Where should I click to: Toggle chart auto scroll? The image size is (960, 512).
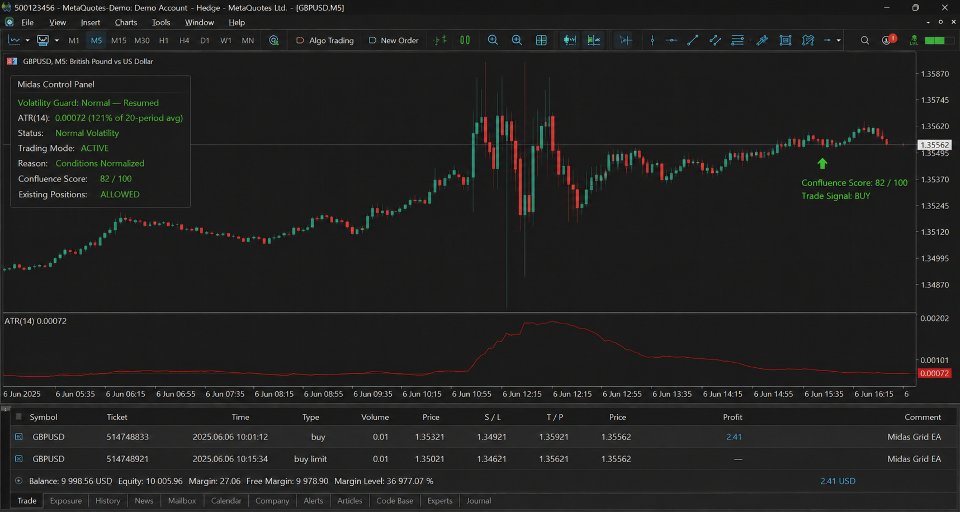pos(570,40)
